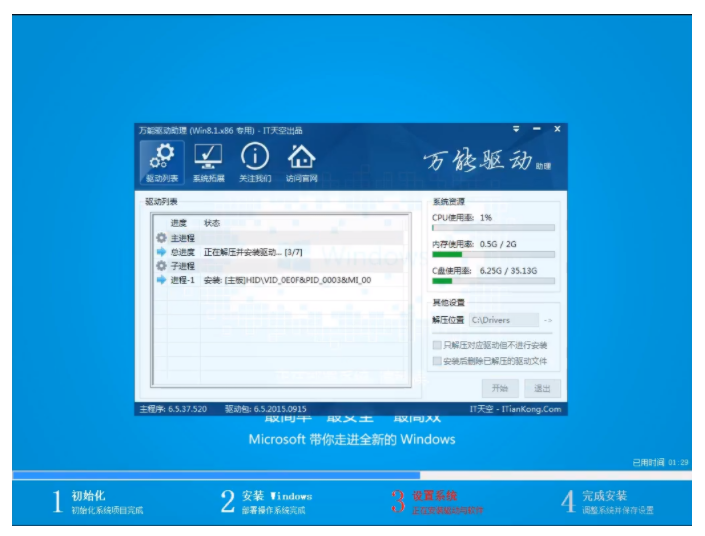Open the title bar dropdown menu arrow

[x=516, y=129]
